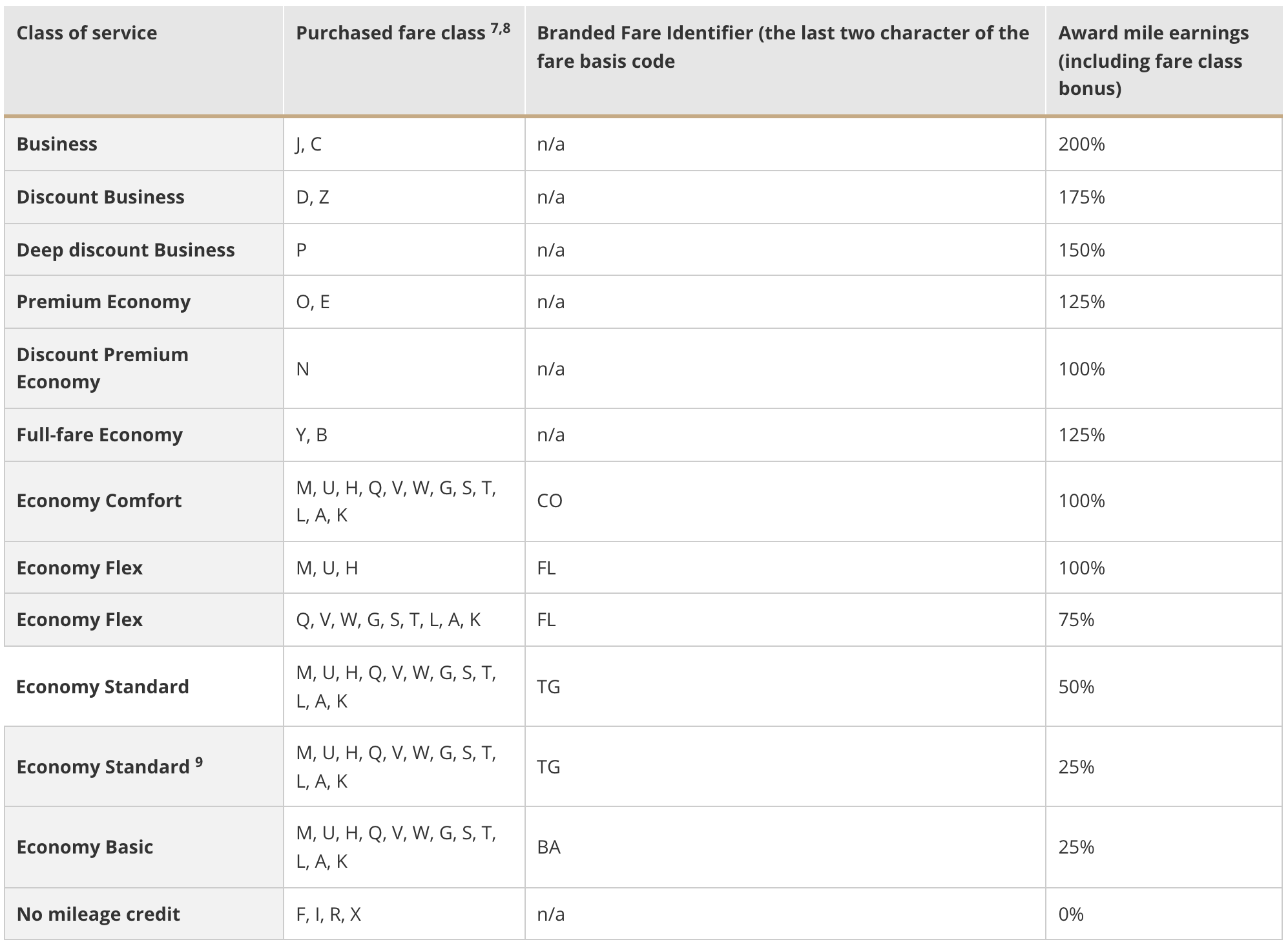The image size is (1288, 944).
Task: Click the 'Branded Fare Identifier' header cell
Action: [x=783, y=47]
